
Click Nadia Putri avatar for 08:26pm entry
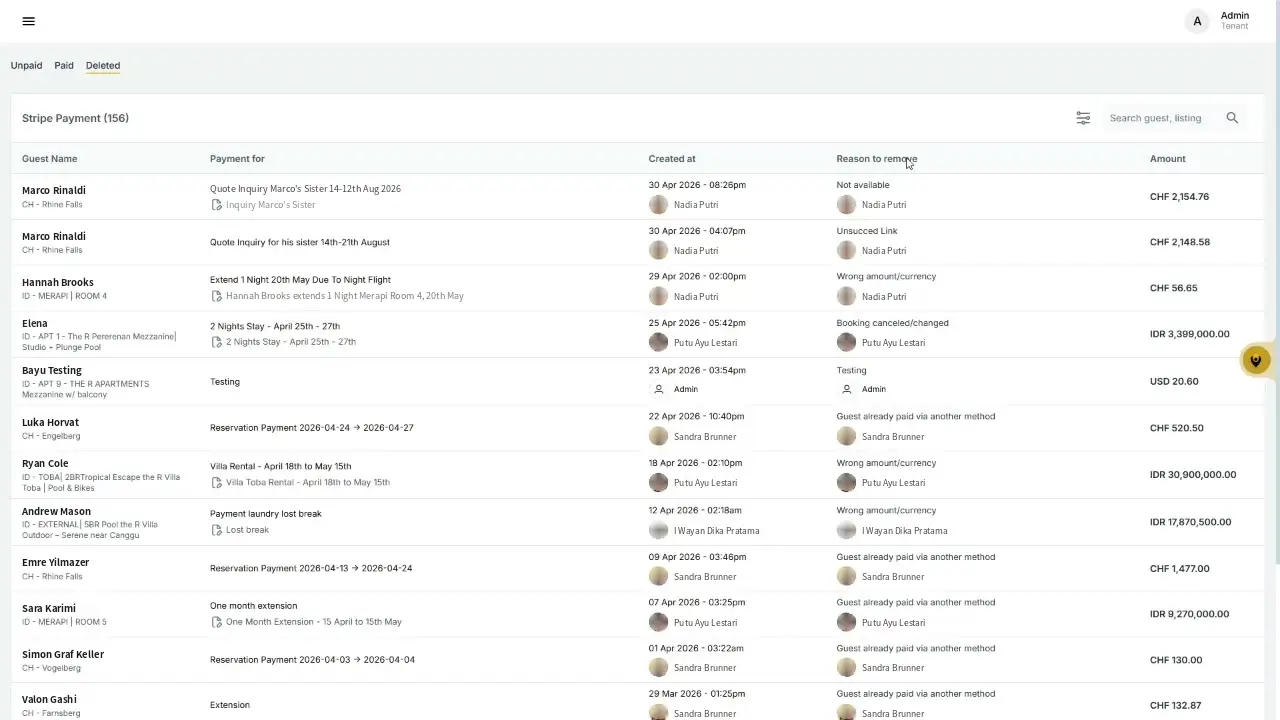(x=658, y=205)
